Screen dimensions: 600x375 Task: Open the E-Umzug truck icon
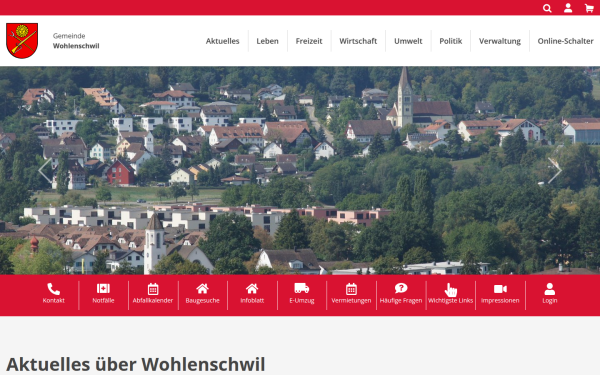point(302,288)
